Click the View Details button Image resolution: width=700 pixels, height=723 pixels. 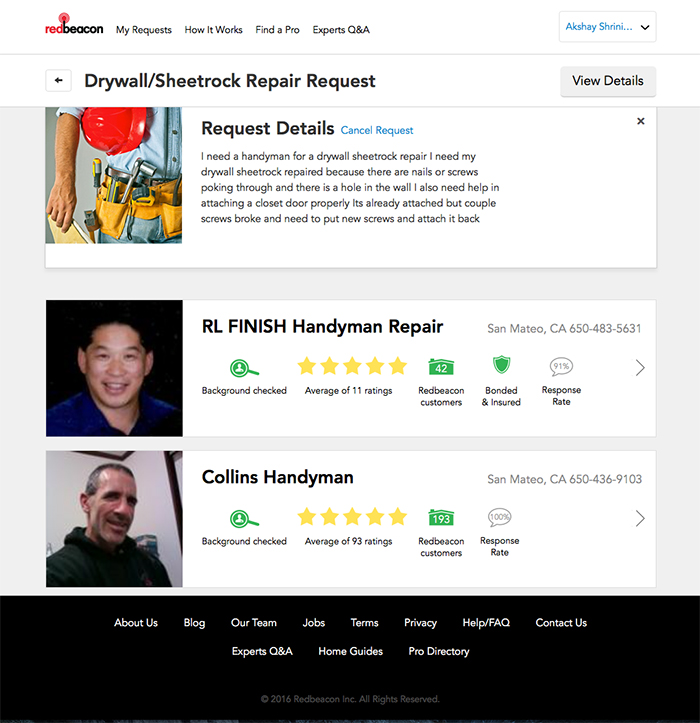click(608, 81)
